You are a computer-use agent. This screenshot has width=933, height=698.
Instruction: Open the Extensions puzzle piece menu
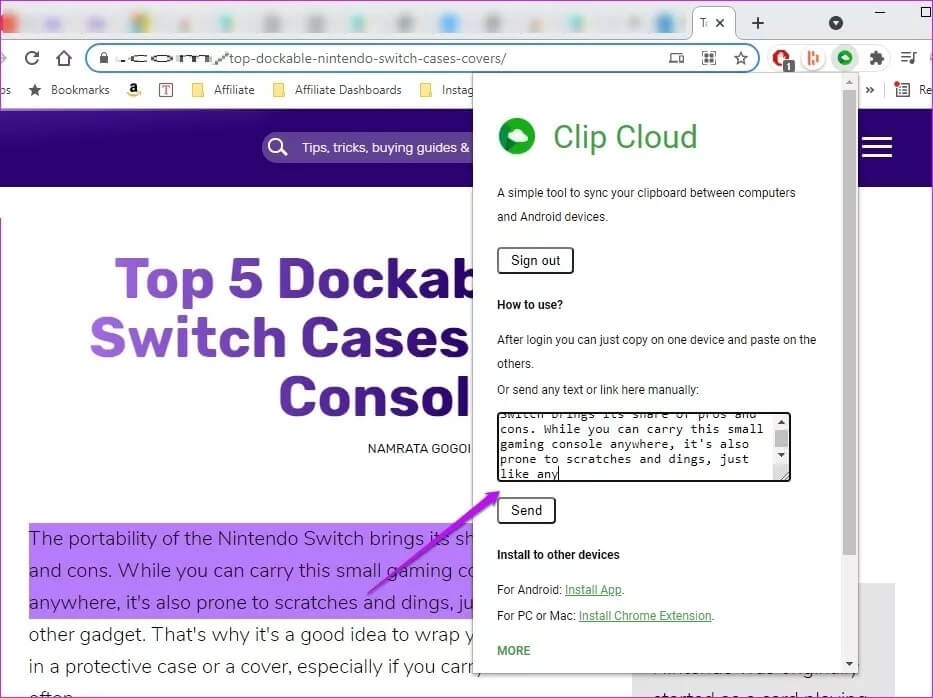click(x=876, y=58)
